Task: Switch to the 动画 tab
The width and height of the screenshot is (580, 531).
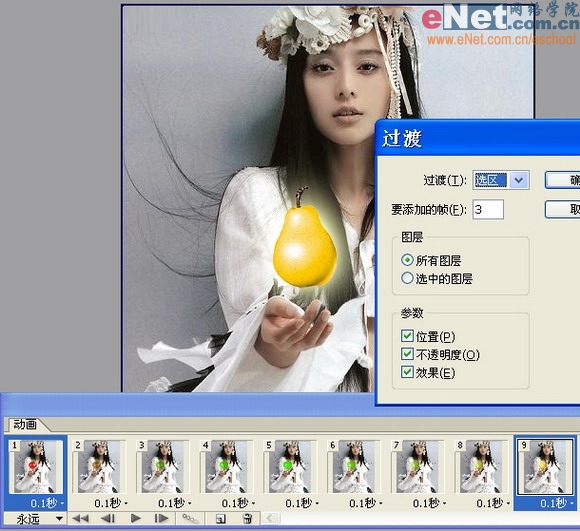Action: point(25,425)
